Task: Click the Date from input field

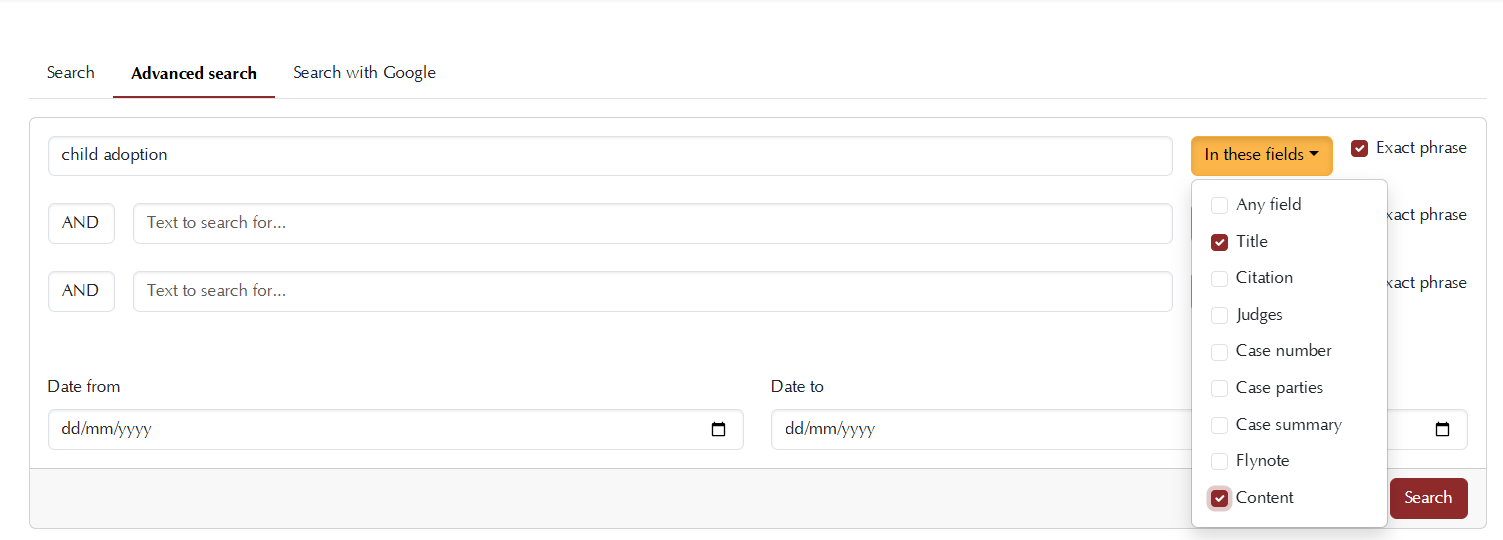Action: pyautogui.click(x=395, y=429)
